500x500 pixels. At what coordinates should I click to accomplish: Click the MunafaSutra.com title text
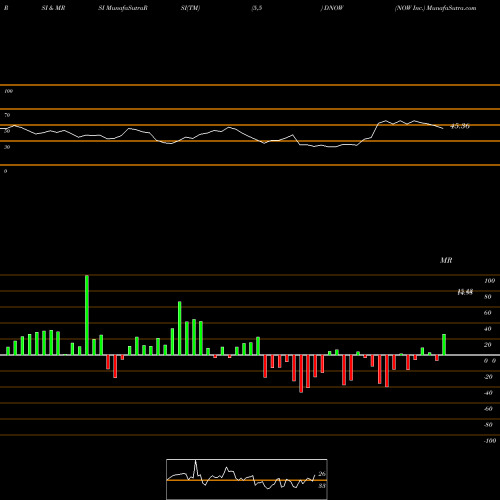coord(451,8)
